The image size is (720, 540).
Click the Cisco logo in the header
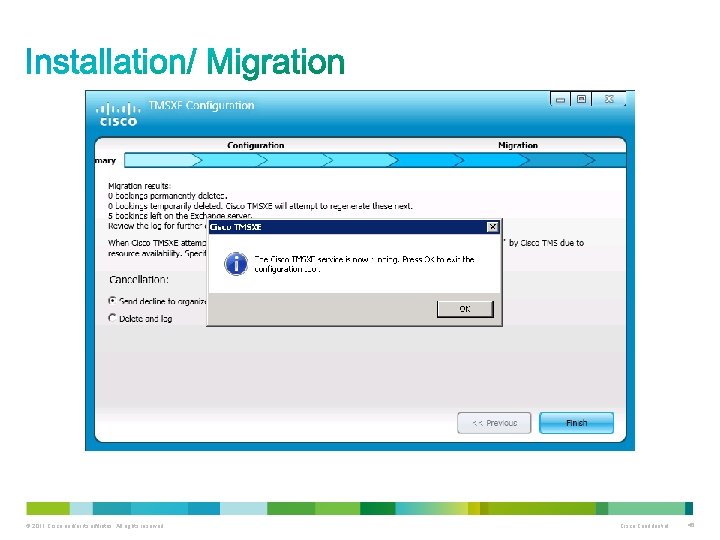coord(118,114)
